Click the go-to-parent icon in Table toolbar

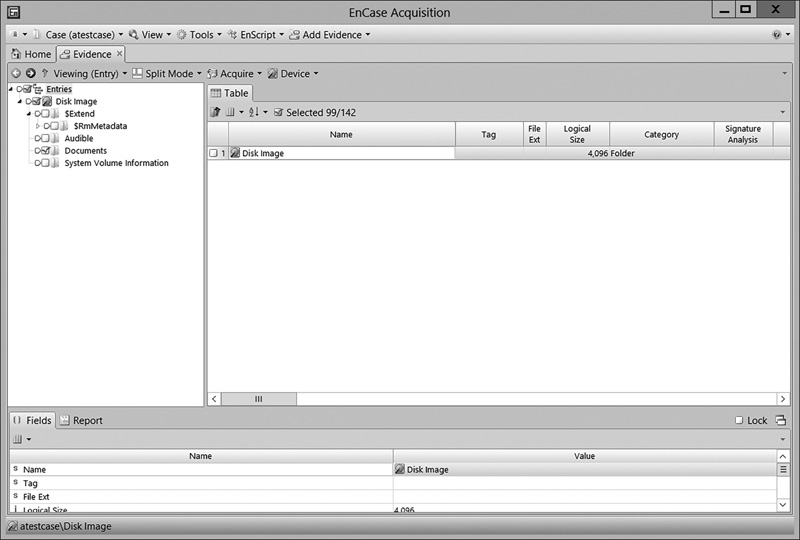pos(216,112)
